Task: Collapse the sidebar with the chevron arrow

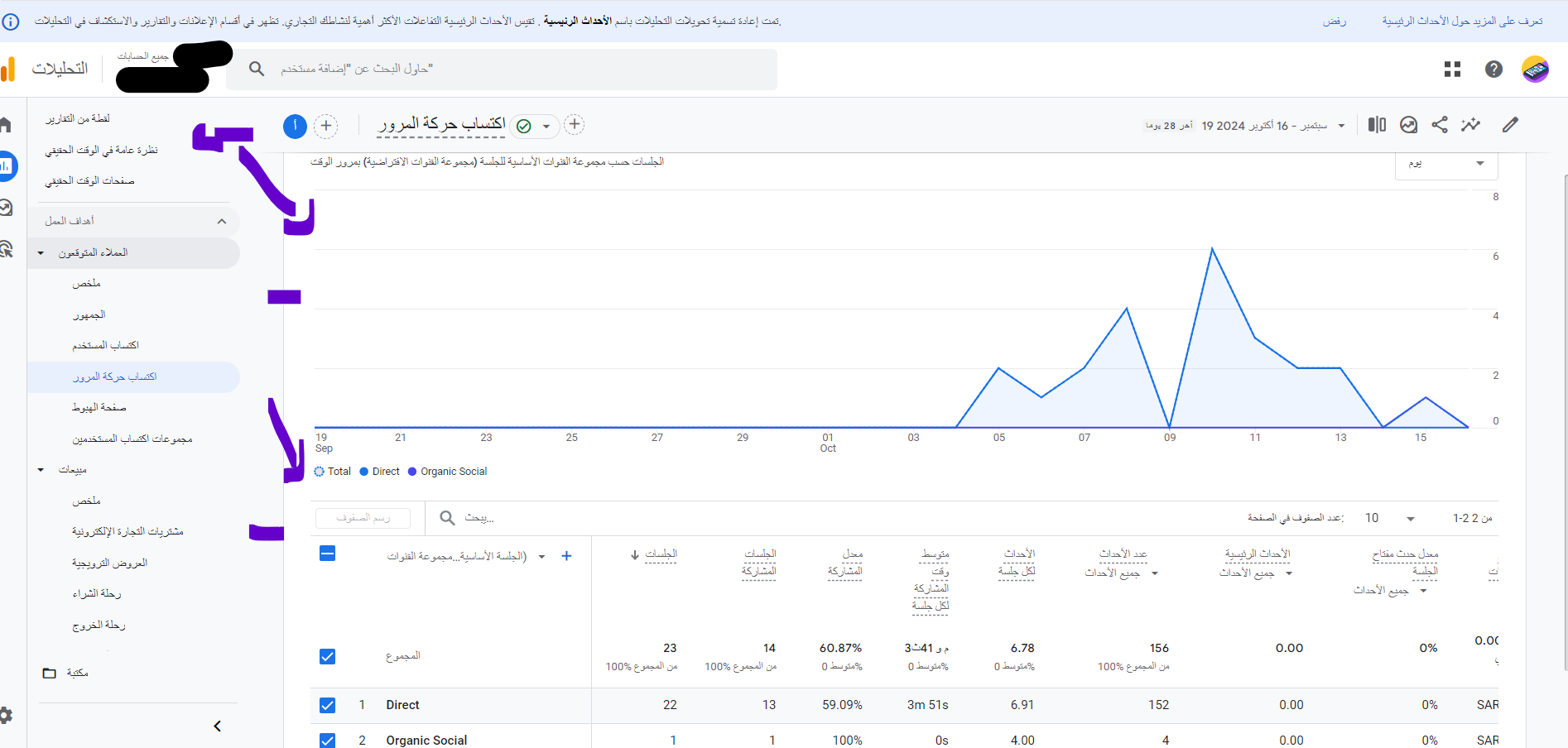Action: pos(218,726)
